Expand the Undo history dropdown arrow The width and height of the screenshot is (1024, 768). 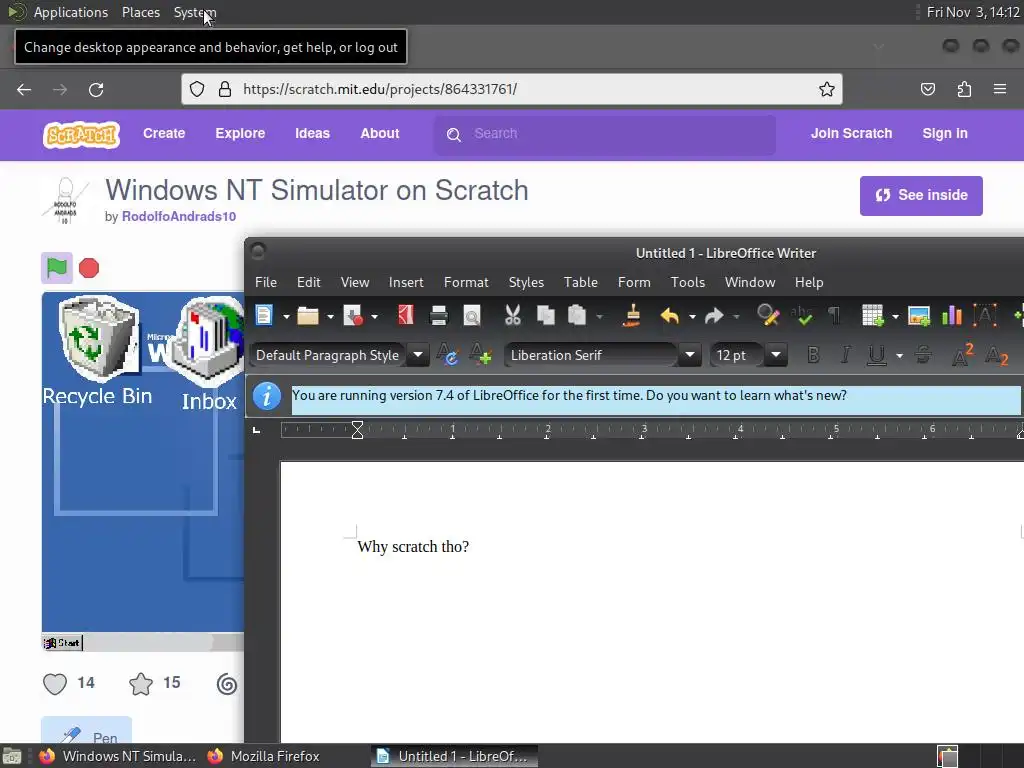click(692, 317)
